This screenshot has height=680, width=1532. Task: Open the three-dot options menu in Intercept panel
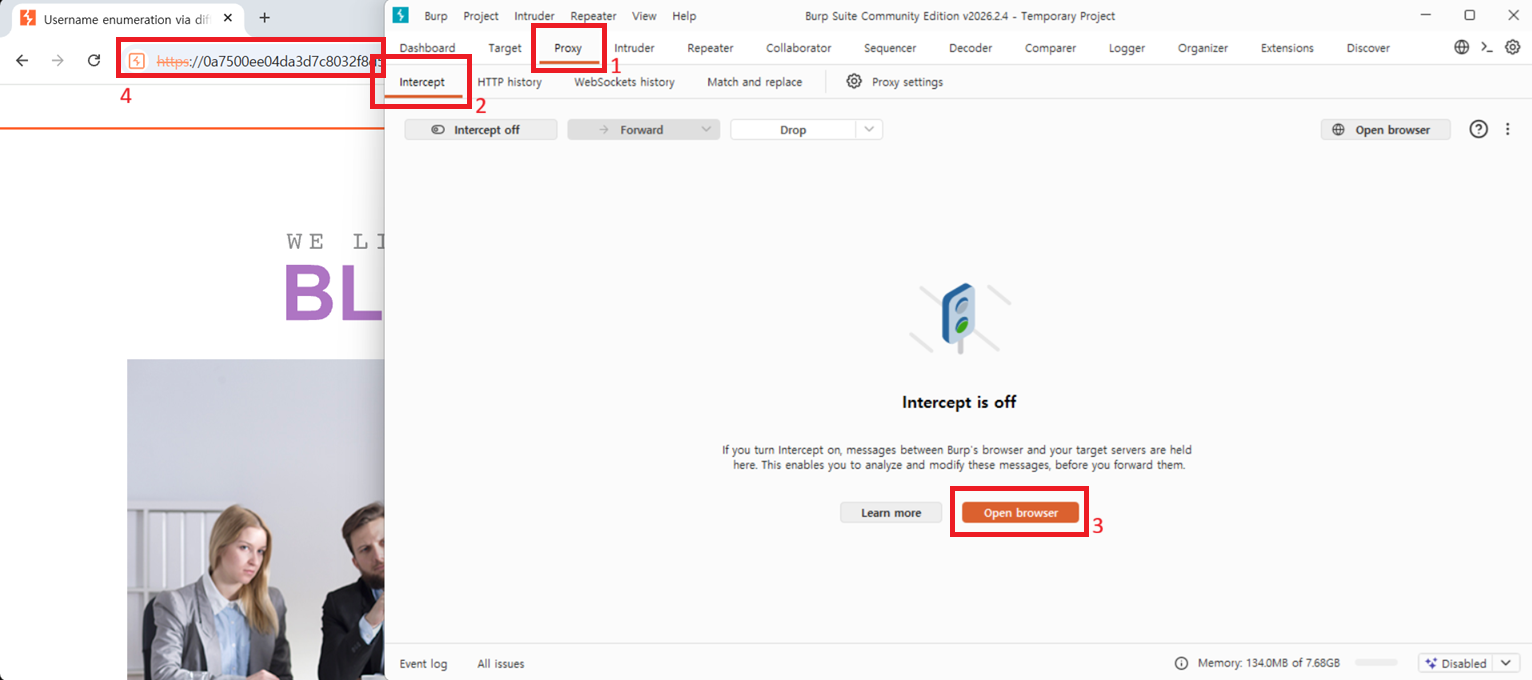(1508, 129)
